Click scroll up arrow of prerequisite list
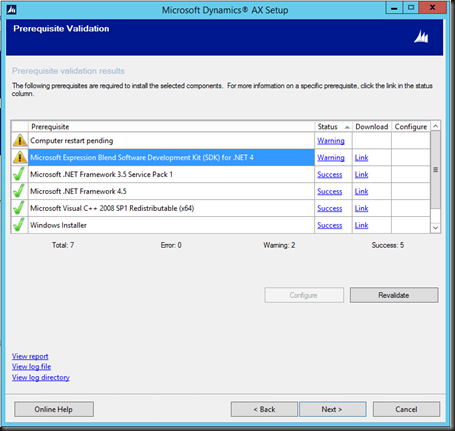Viewport: 455px width, 431px height. tap(435, 126)
